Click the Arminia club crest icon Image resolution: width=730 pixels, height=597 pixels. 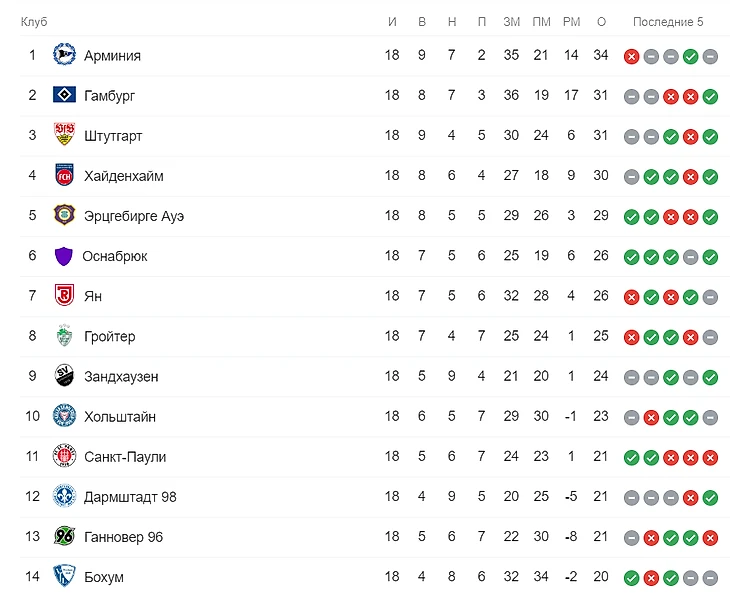tap(64, 56)
